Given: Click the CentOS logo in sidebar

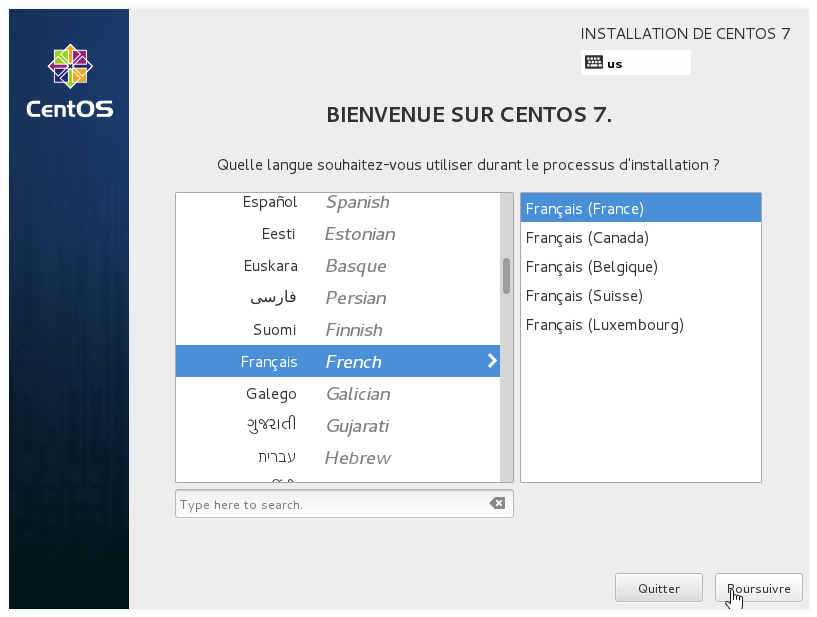Looking at the screenshot, I should pyautogui.click(x=70, y=81).
